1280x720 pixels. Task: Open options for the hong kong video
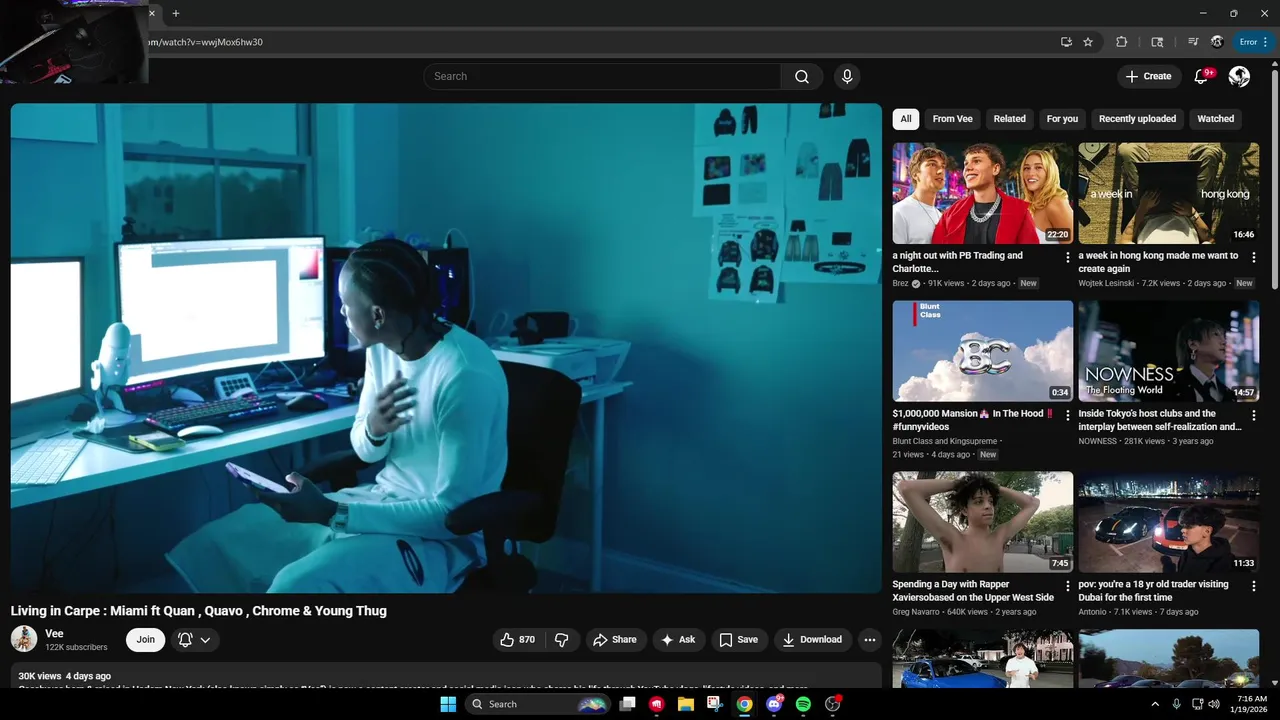1253,257
